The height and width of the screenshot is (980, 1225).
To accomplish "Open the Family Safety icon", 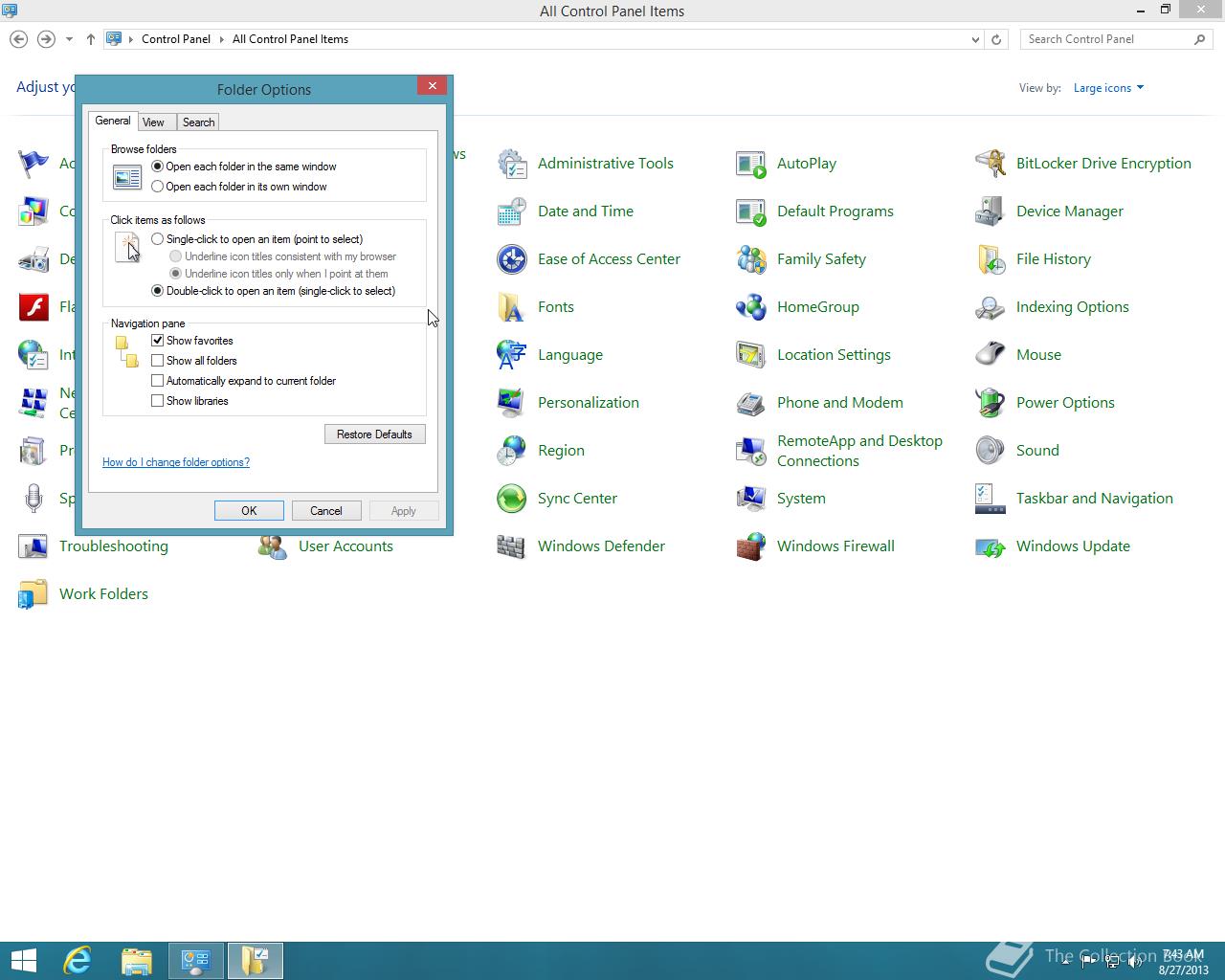I will tap(751, 259).
